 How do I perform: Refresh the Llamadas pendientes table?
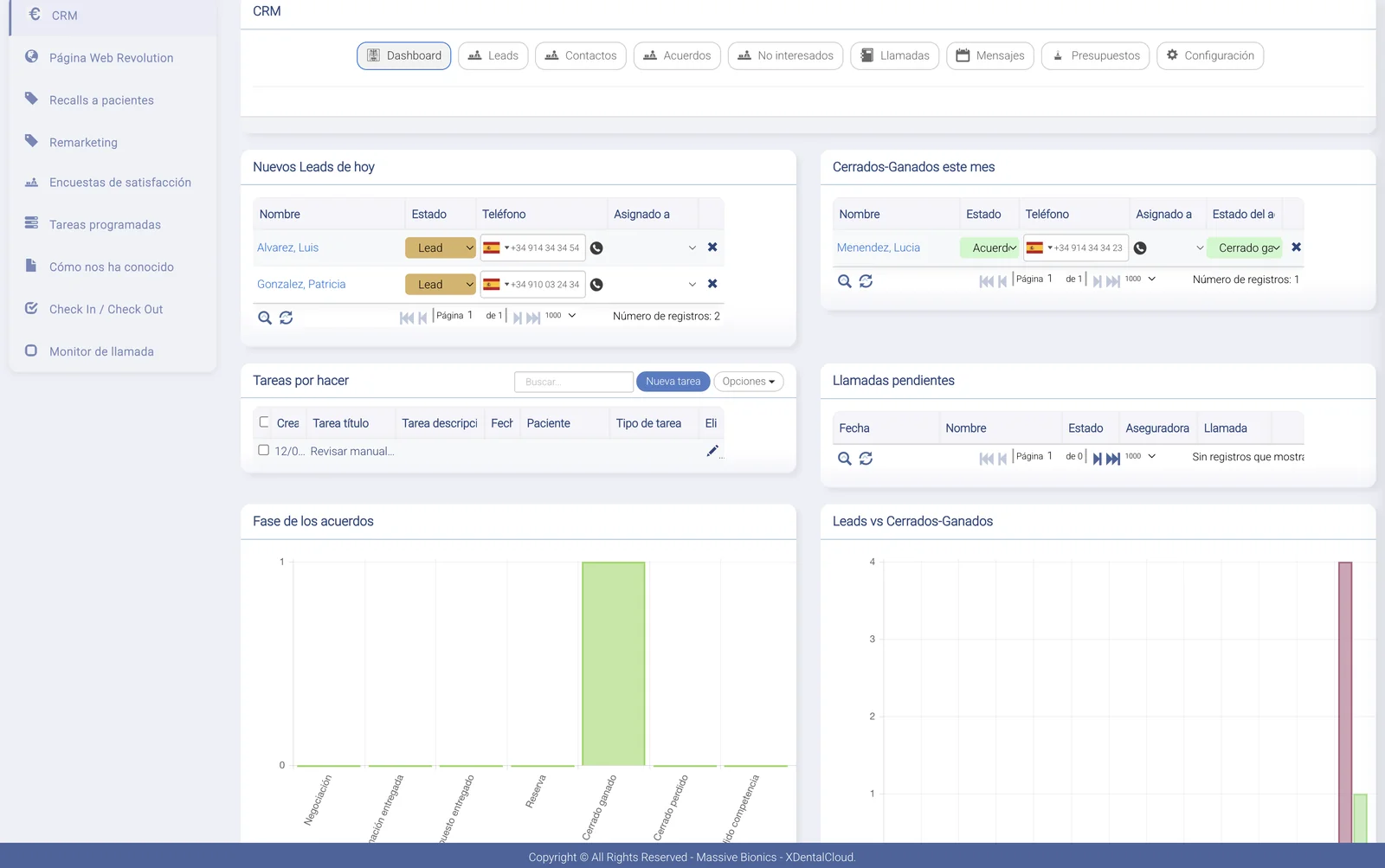(866, 459)
